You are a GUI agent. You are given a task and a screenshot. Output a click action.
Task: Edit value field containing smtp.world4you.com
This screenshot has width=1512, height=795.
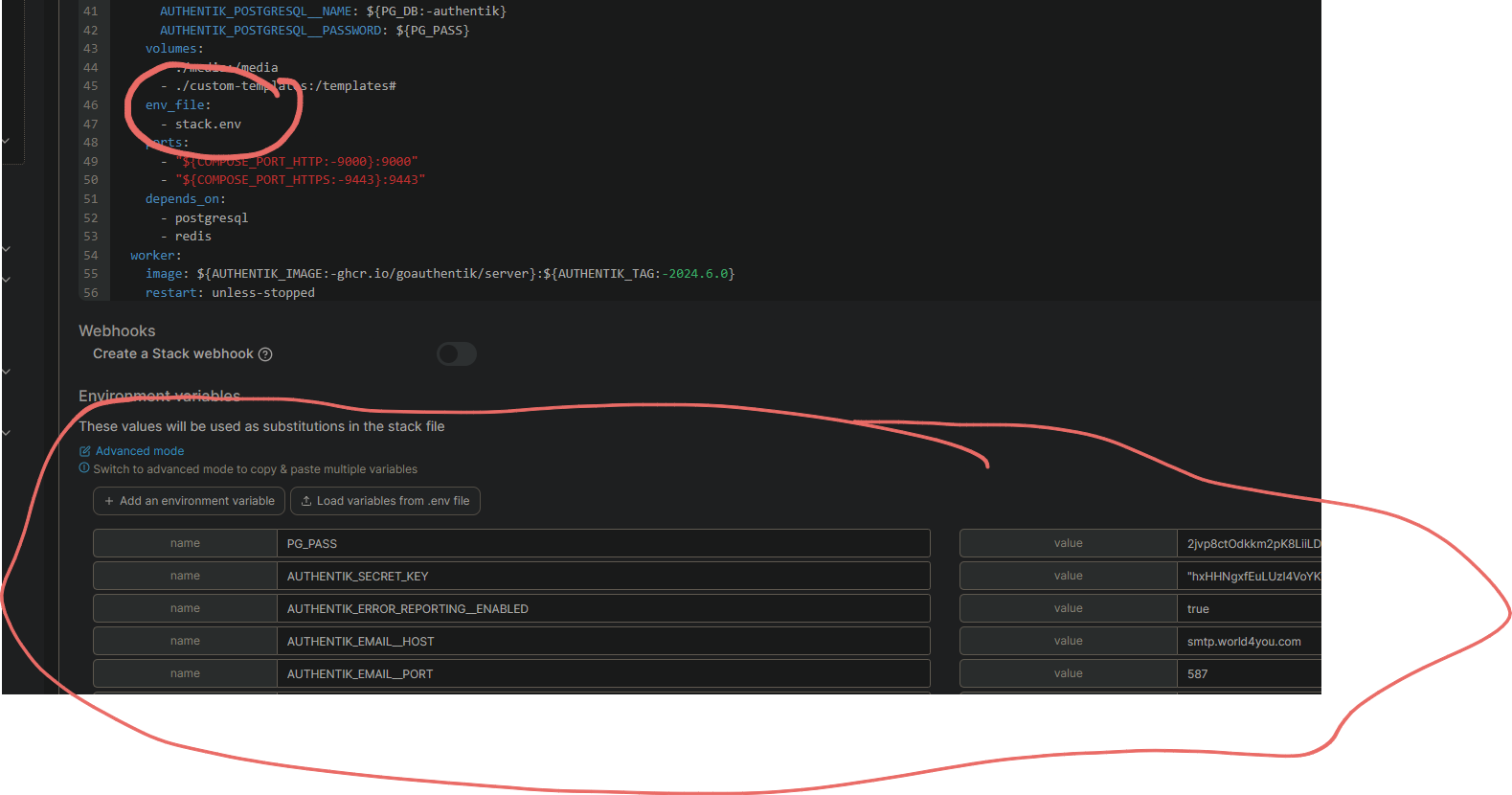[1247, 641]
